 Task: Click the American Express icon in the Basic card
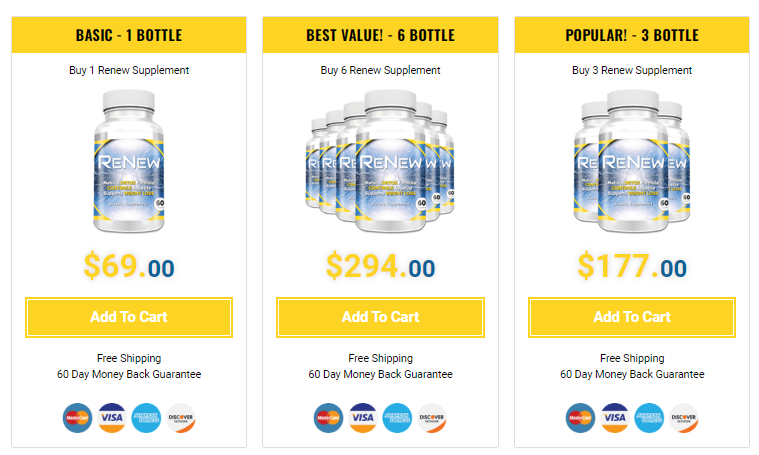pyautogui.click(x=146, y=418)
